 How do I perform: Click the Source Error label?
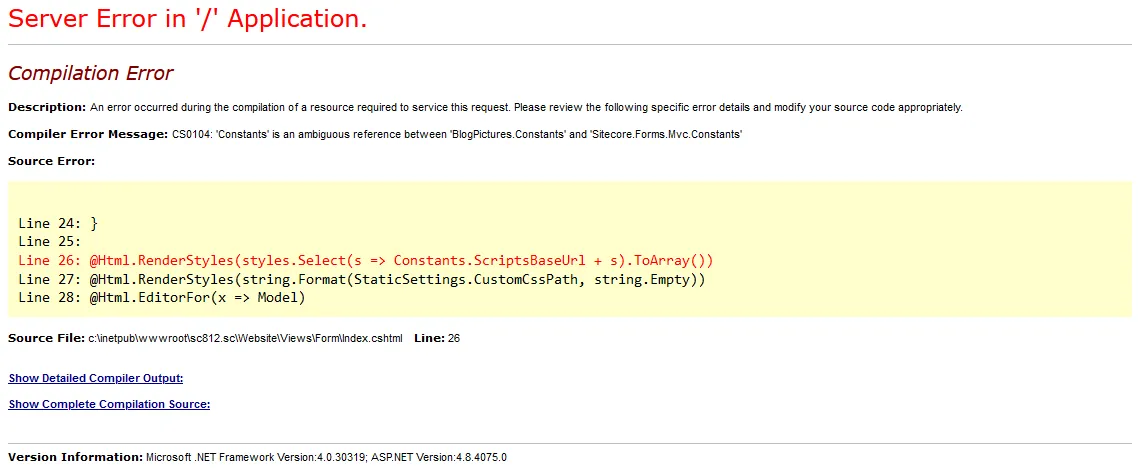pos(52,161)
